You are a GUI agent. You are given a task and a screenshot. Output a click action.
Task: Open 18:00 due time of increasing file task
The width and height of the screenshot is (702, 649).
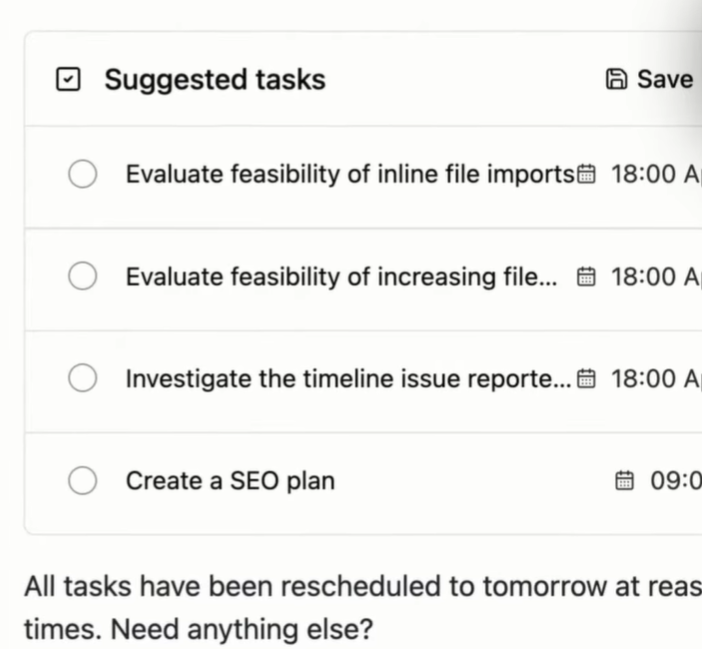pos(654,277)
